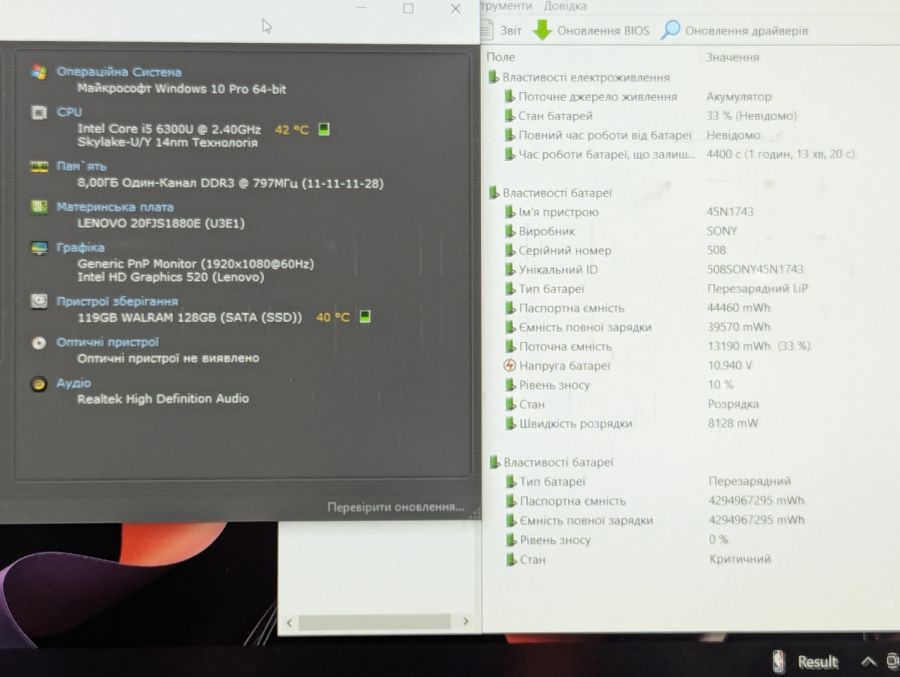Click the Критичний state value
900x677 pixels.
point(740,559)
